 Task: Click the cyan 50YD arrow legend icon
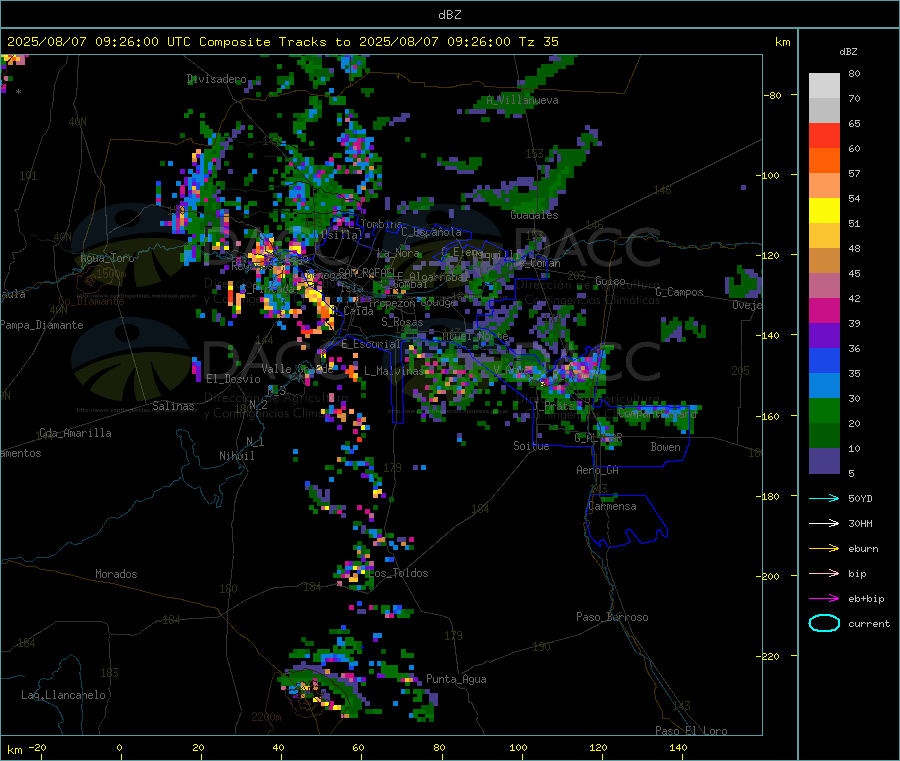pos(824,498)
